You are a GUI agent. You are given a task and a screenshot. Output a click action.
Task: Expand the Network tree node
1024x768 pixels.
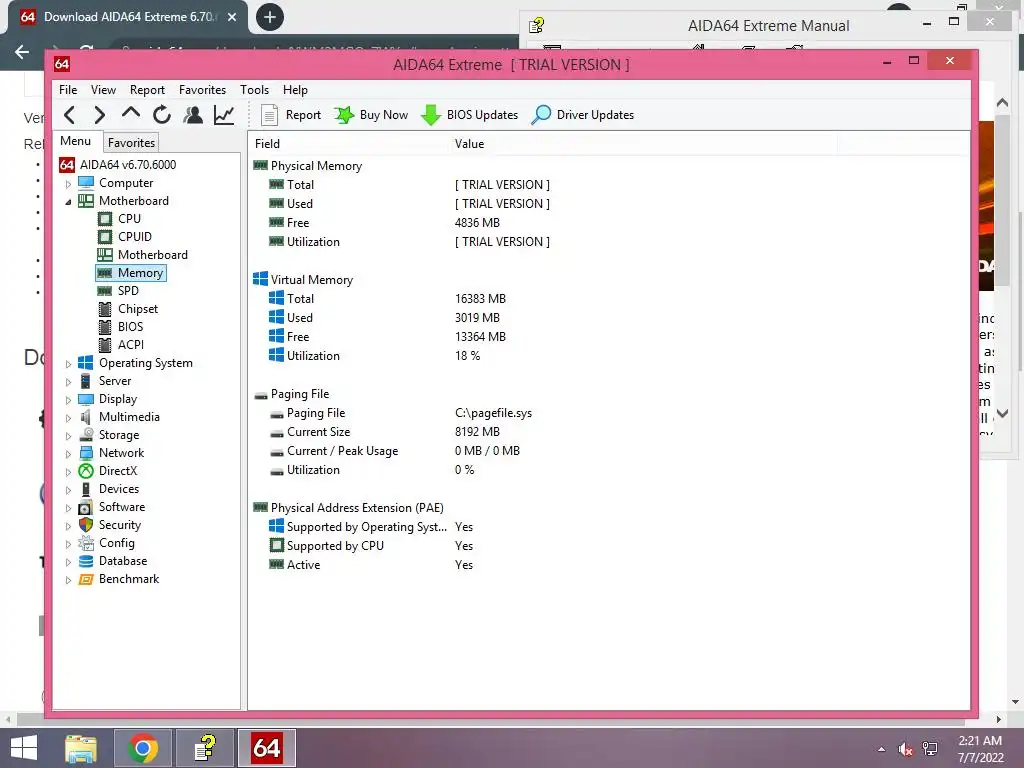coord(68,454)
